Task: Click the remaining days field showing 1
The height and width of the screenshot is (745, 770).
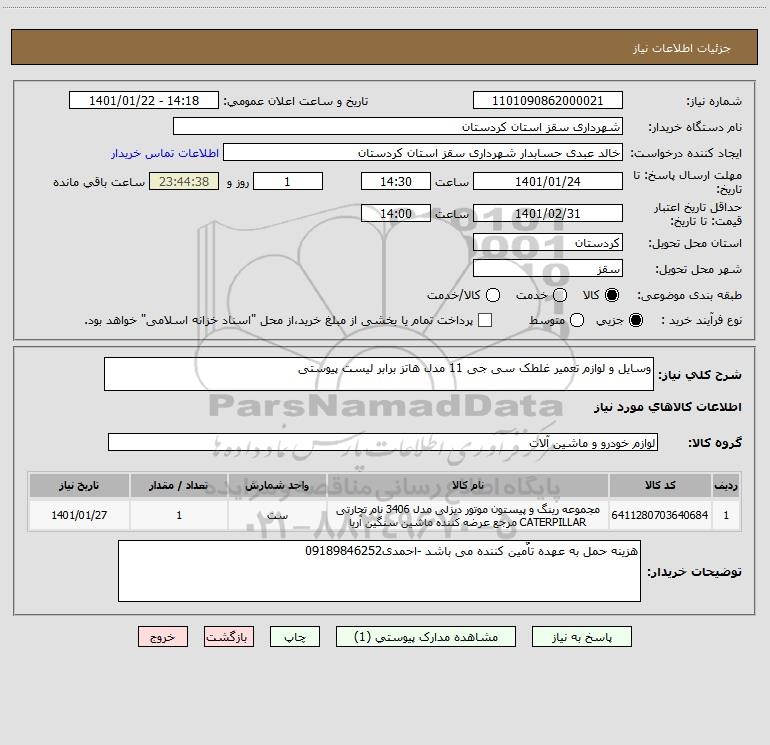Action: point(288,181)
